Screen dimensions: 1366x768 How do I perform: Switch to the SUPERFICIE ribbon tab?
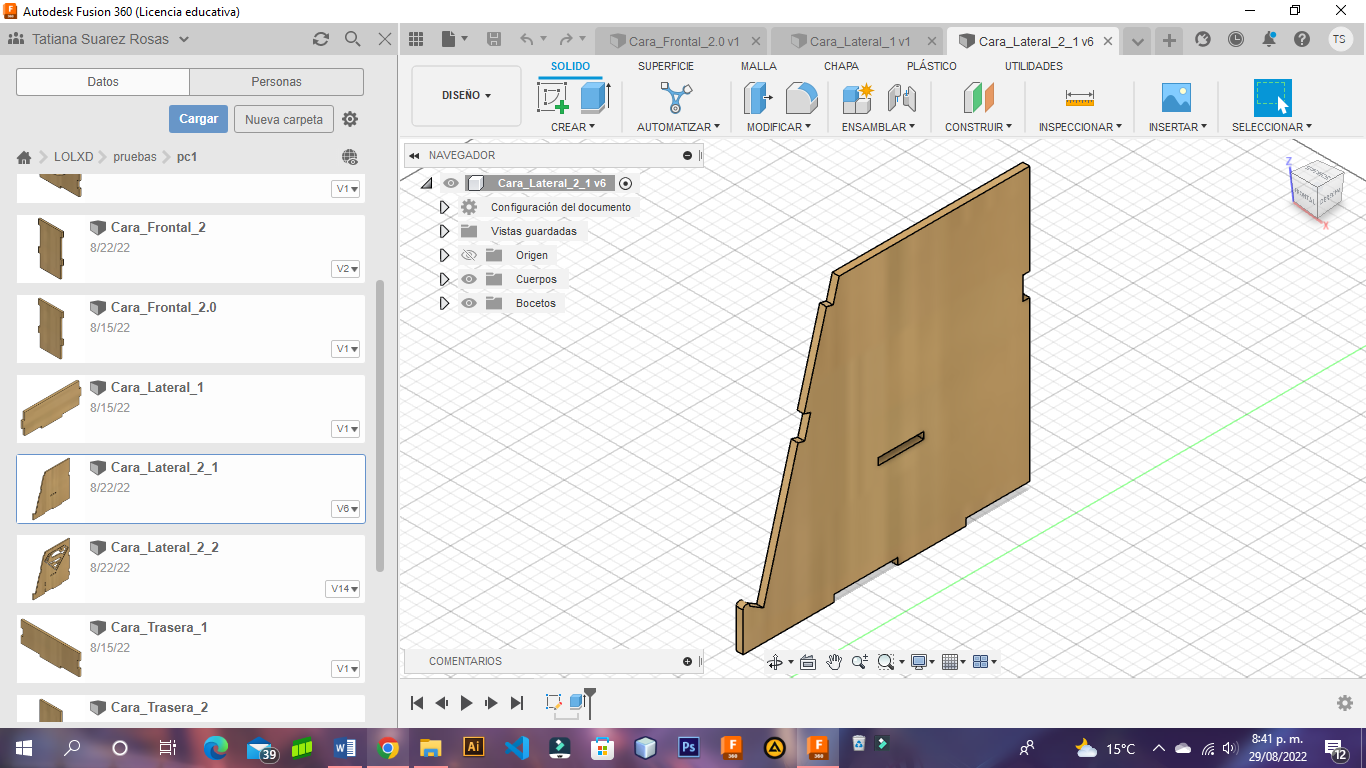click(x=665, y=66)
